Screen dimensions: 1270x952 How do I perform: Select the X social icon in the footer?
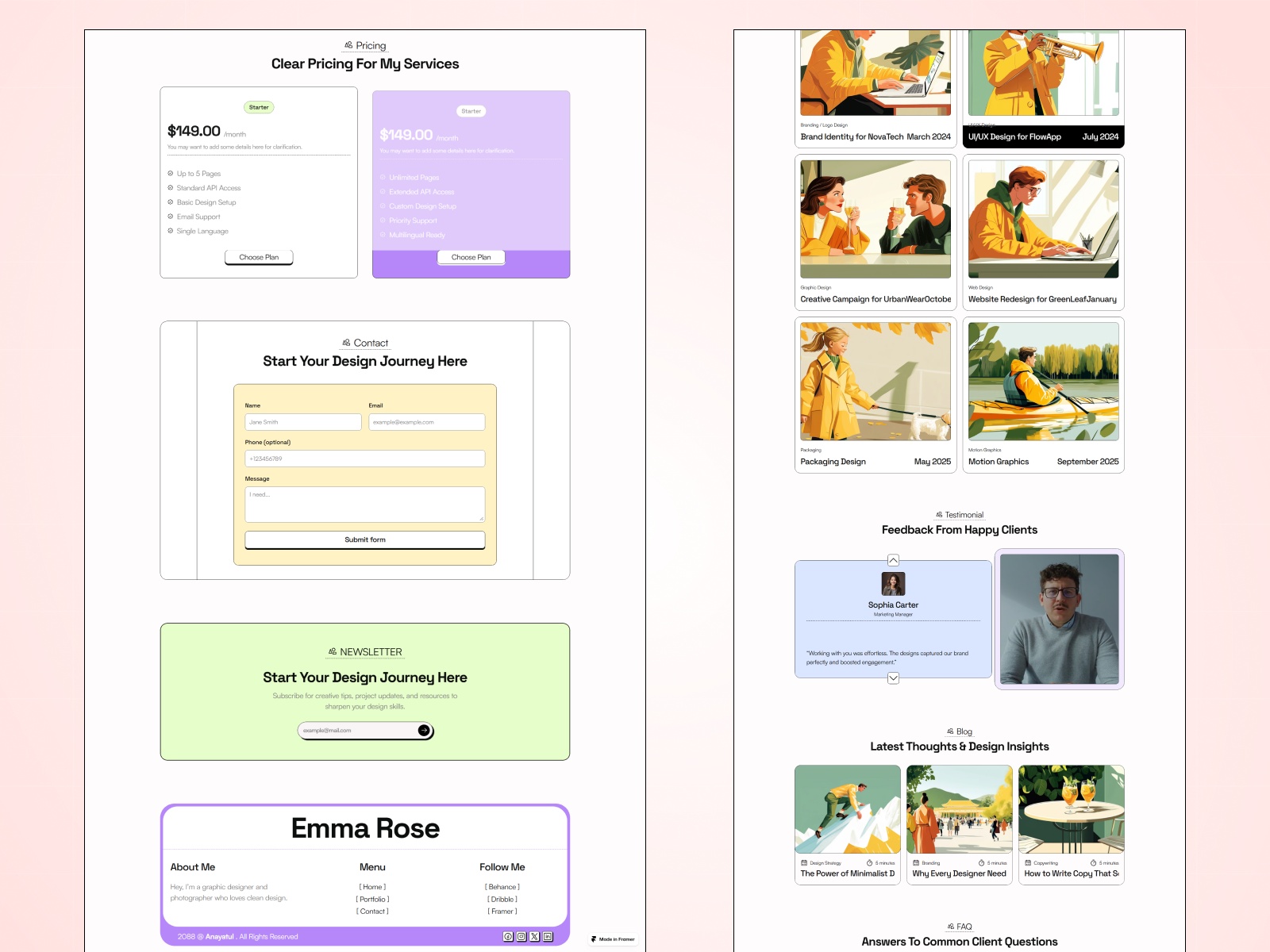pos(535,936)
